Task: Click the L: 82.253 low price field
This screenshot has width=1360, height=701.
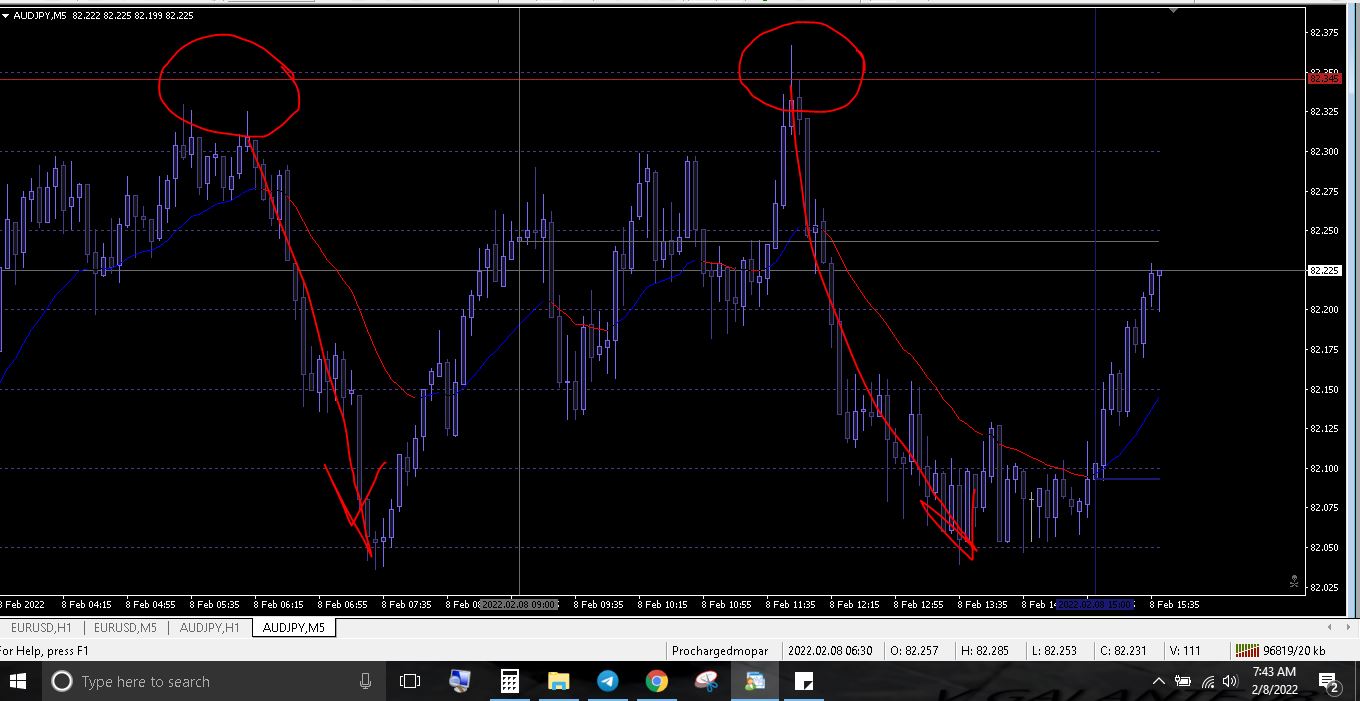Action: 1054,650
